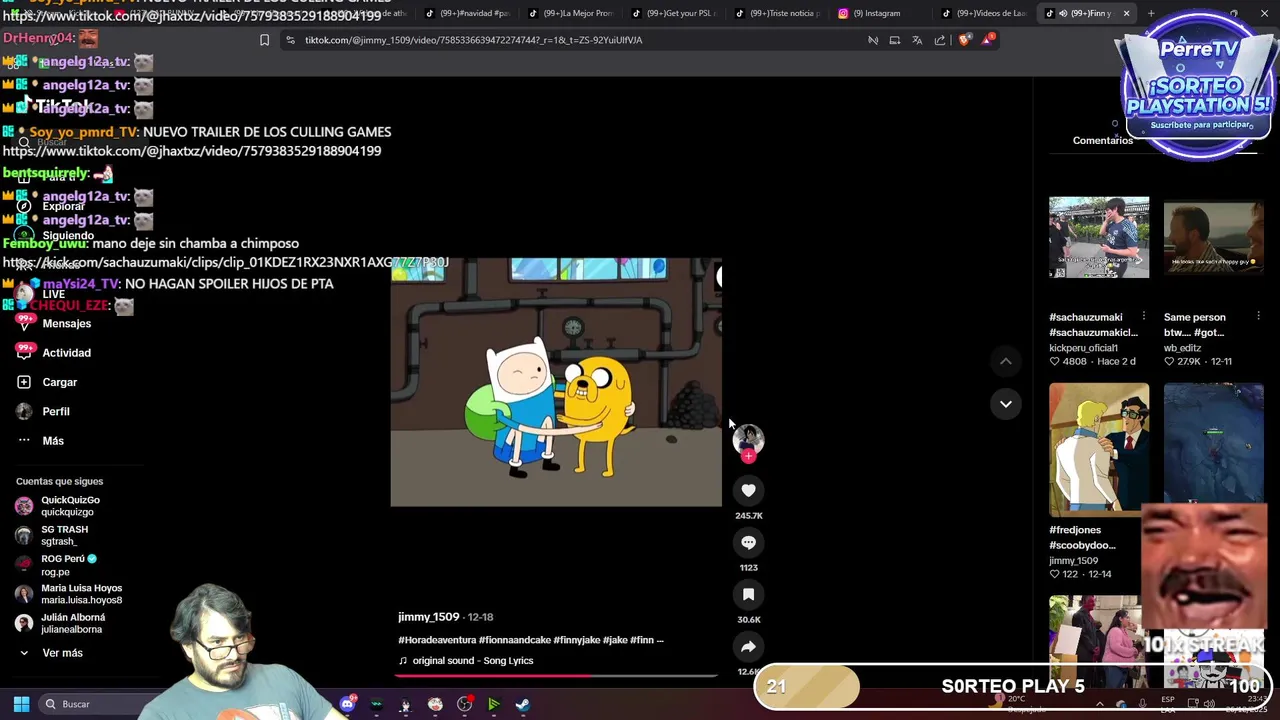Open Mensajes in the TikTok sidebar
This screenshot has height=720, width=1280.
66,324
